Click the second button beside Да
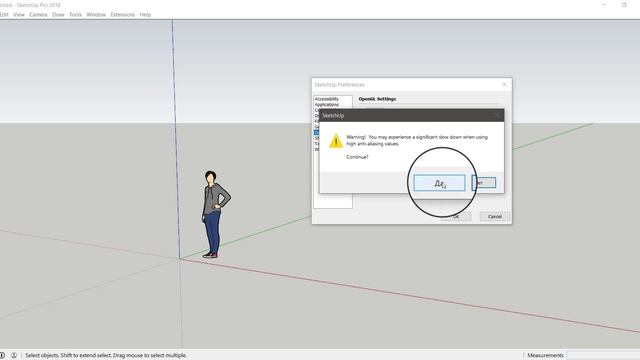 pos(484,183)
